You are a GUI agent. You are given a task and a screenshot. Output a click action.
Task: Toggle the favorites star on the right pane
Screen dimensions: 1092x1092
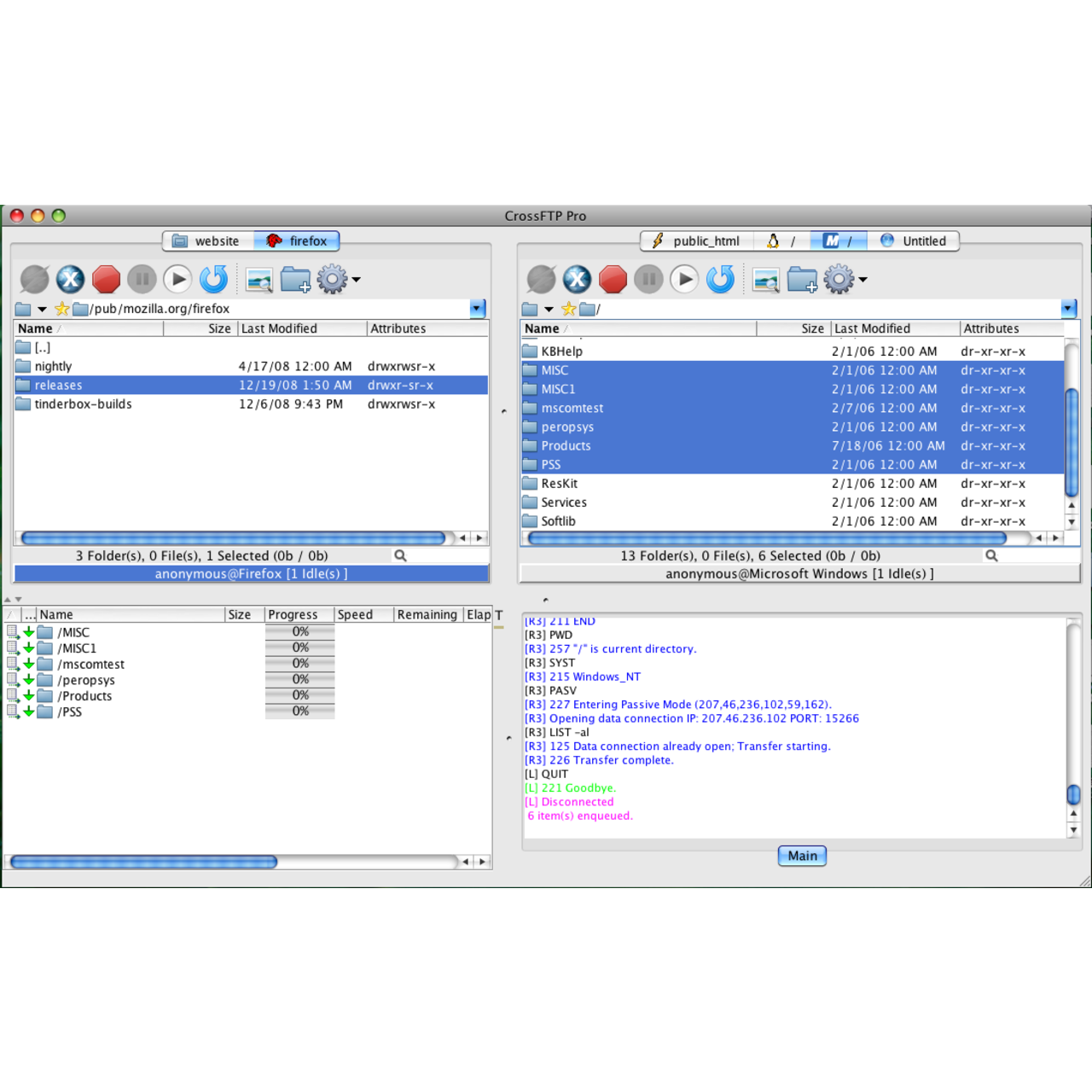568,309
